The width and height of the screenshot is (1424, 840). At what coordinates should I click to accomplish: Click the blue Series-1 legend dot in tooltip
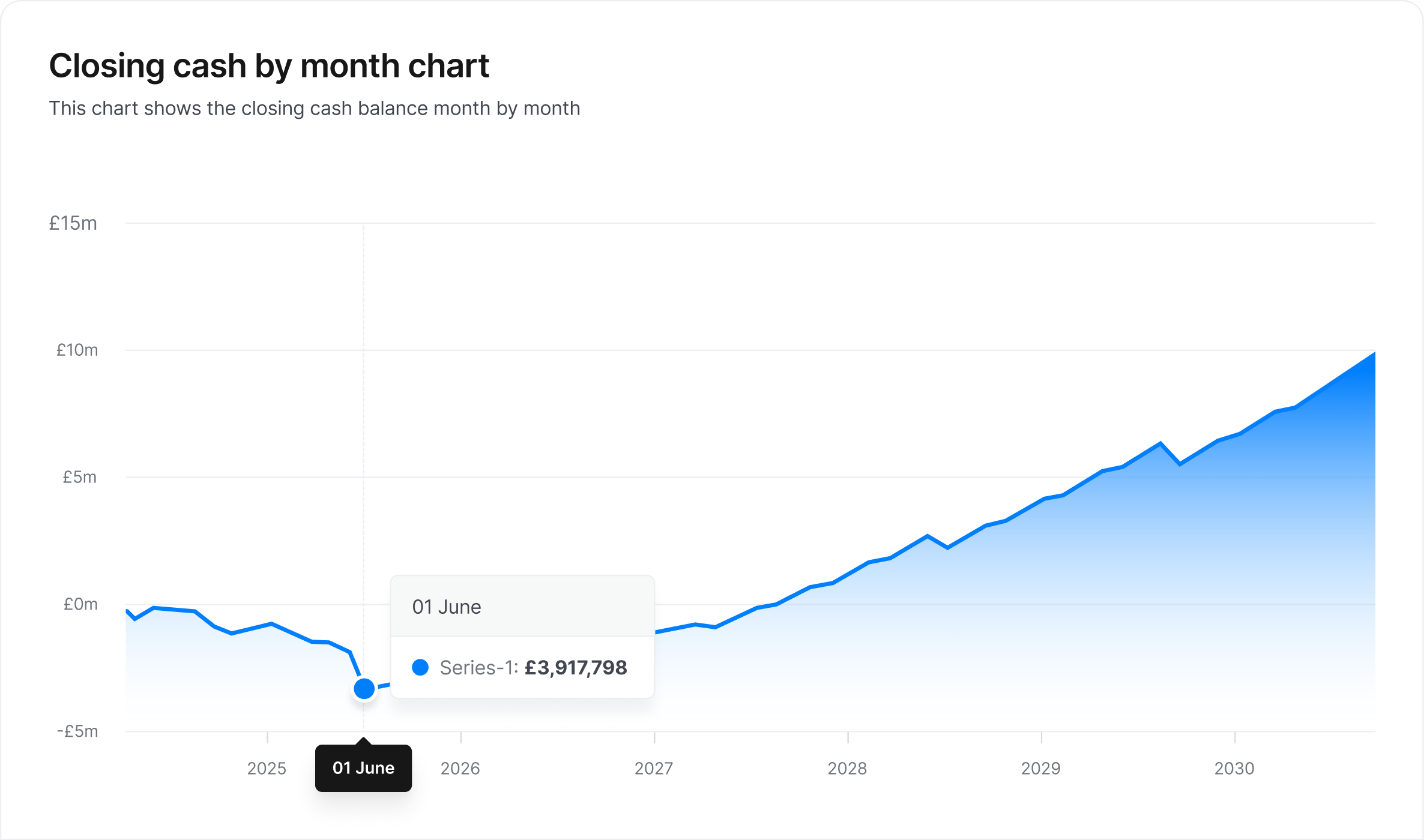[x=420, y=667]
